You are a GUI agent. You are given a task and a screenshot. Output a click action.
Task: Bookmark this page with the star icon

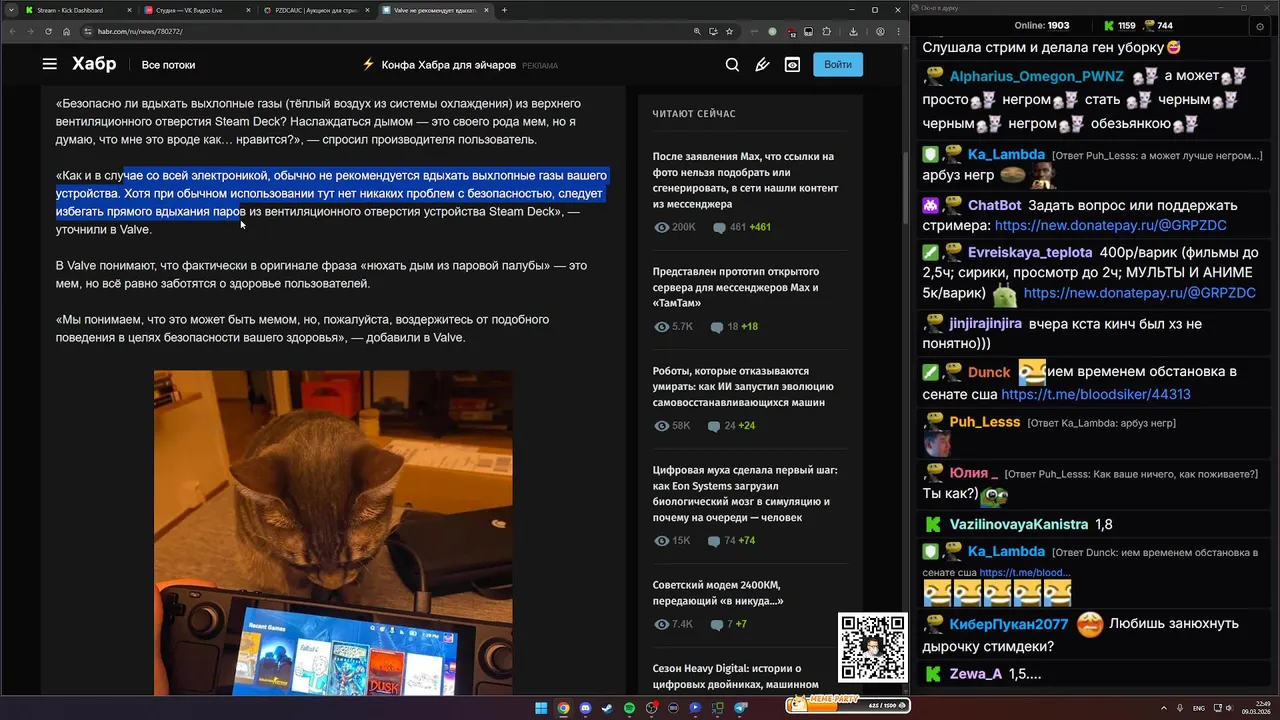tap(729, 31)
